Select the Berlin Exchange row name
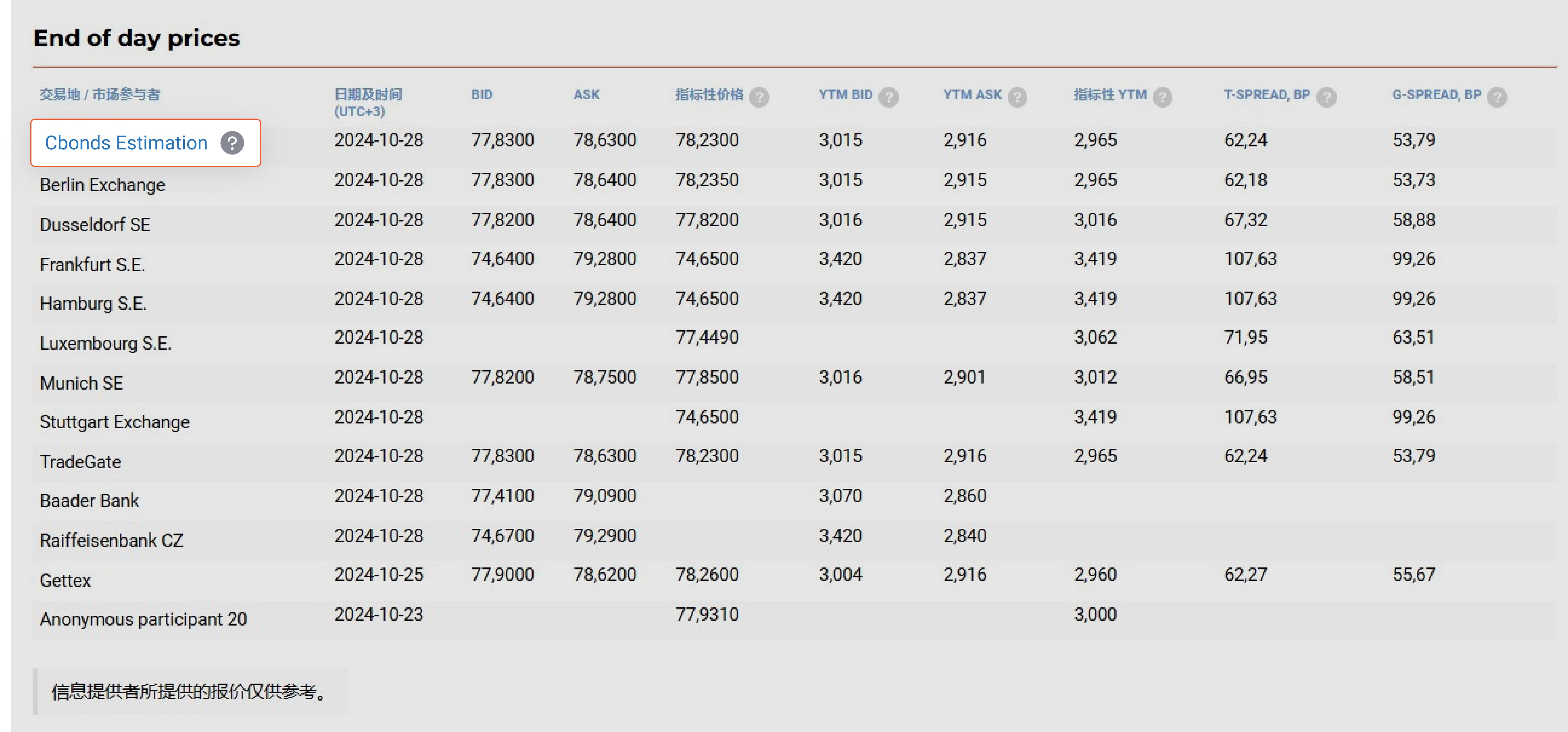 click(x=102, y=185)
